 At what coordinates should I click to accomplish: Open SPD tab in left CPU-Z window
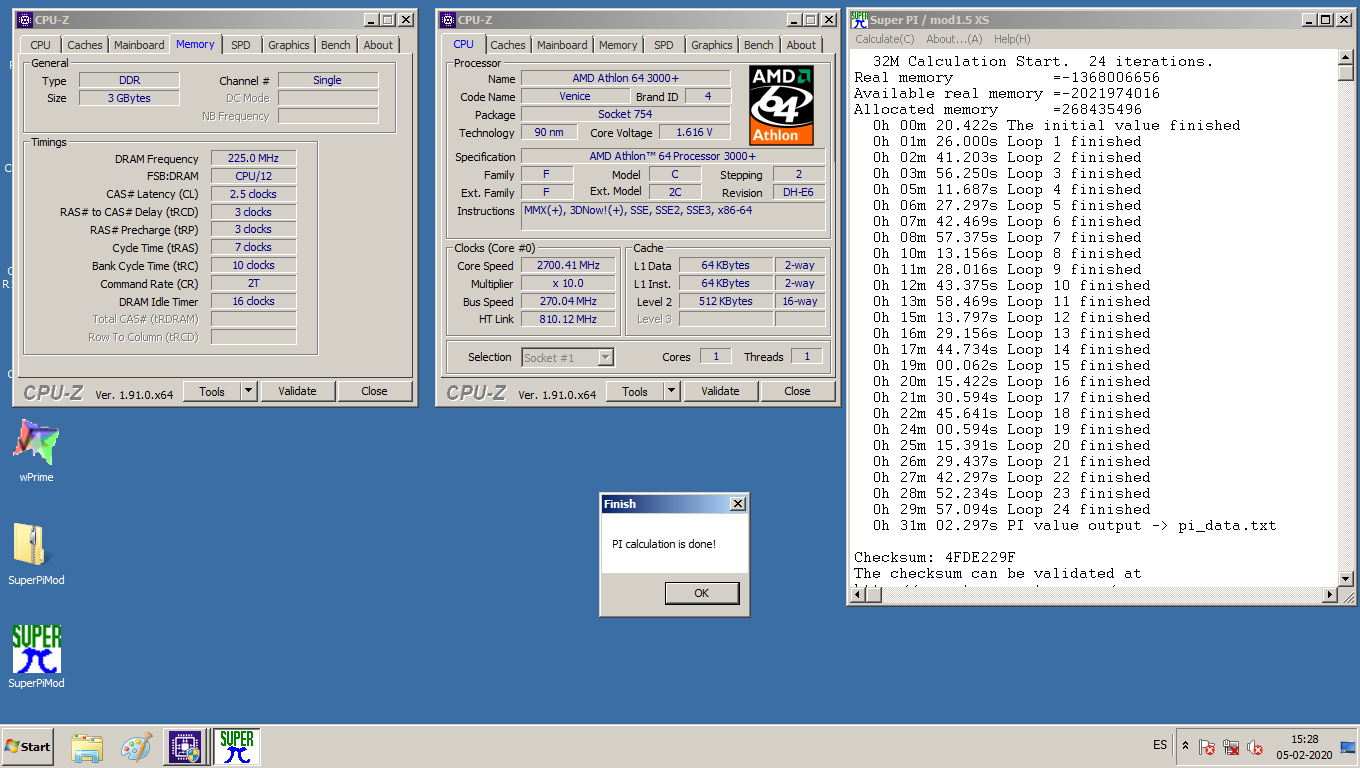tap(241, 45)
